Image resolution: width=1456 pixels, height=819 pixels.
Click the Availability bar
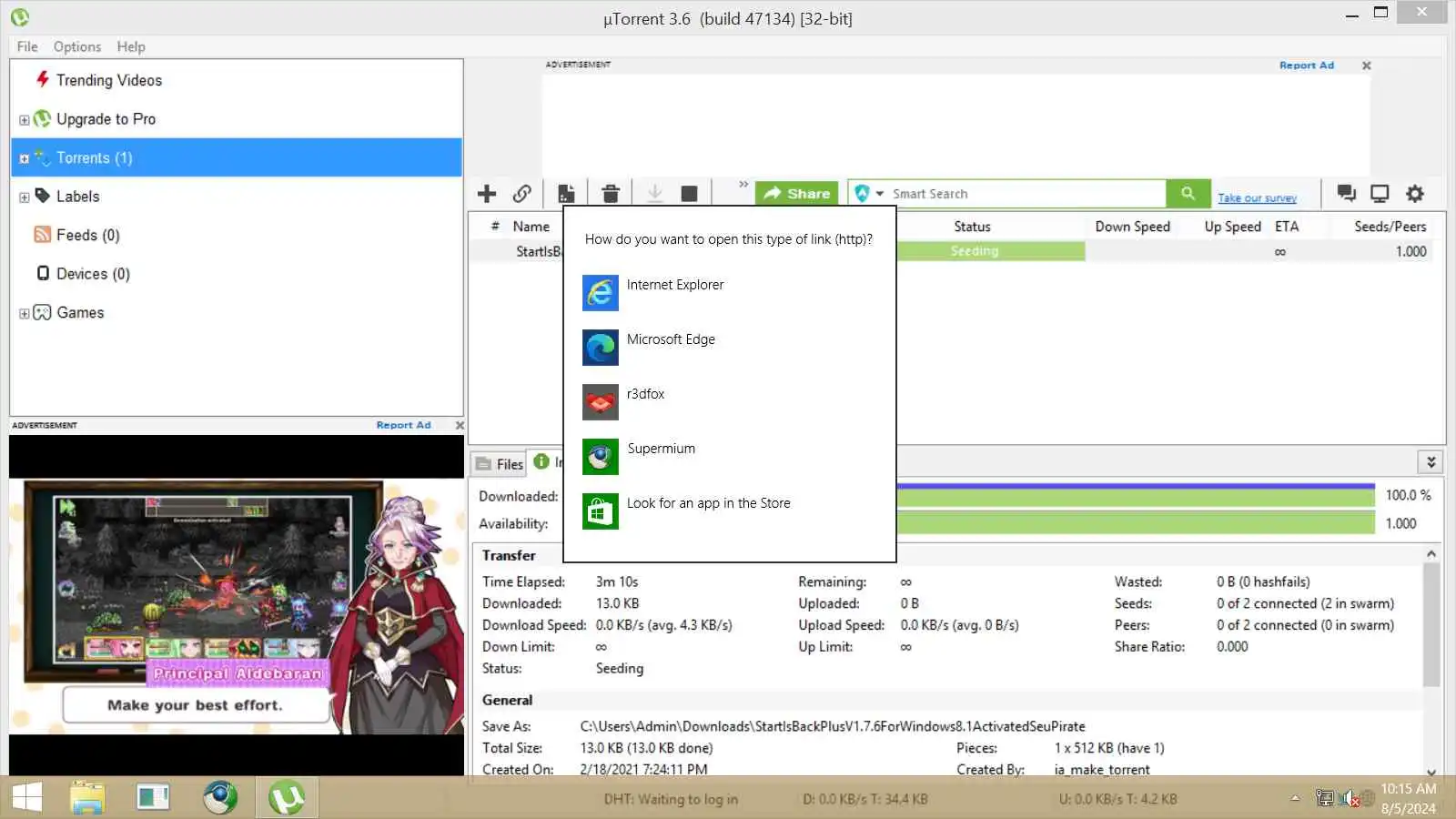pos(1136,523)
